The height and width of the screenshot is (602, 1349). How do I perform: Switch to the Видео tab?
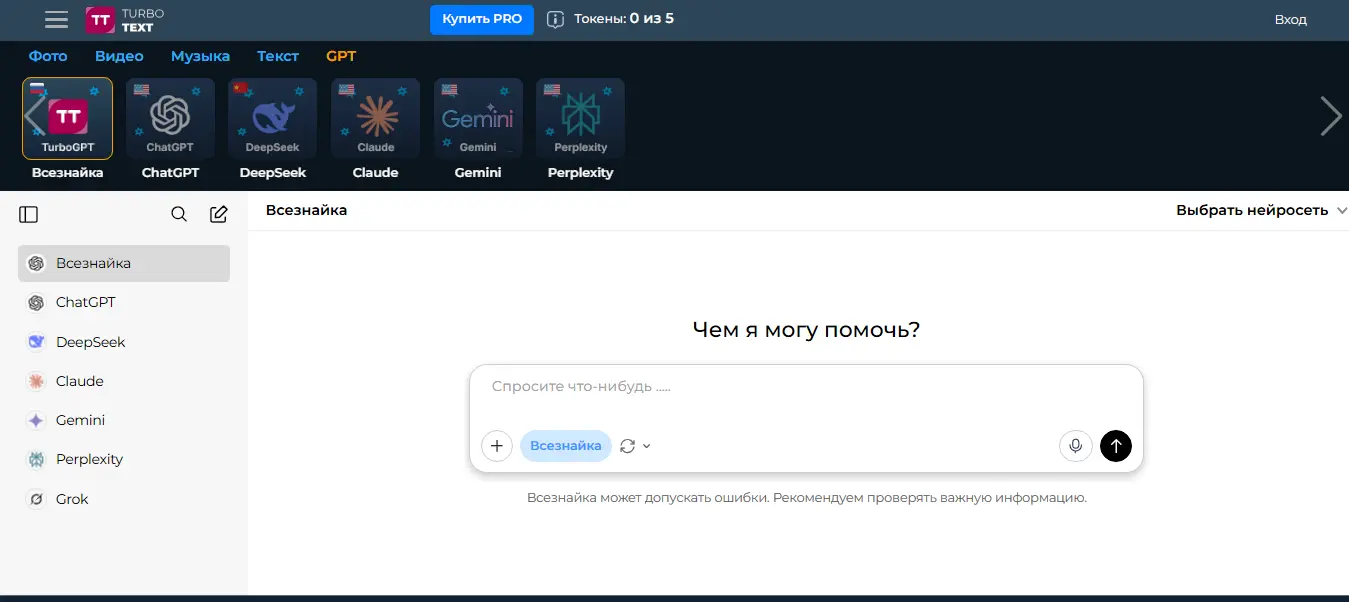pyautogui.click(x=119, y=56)
